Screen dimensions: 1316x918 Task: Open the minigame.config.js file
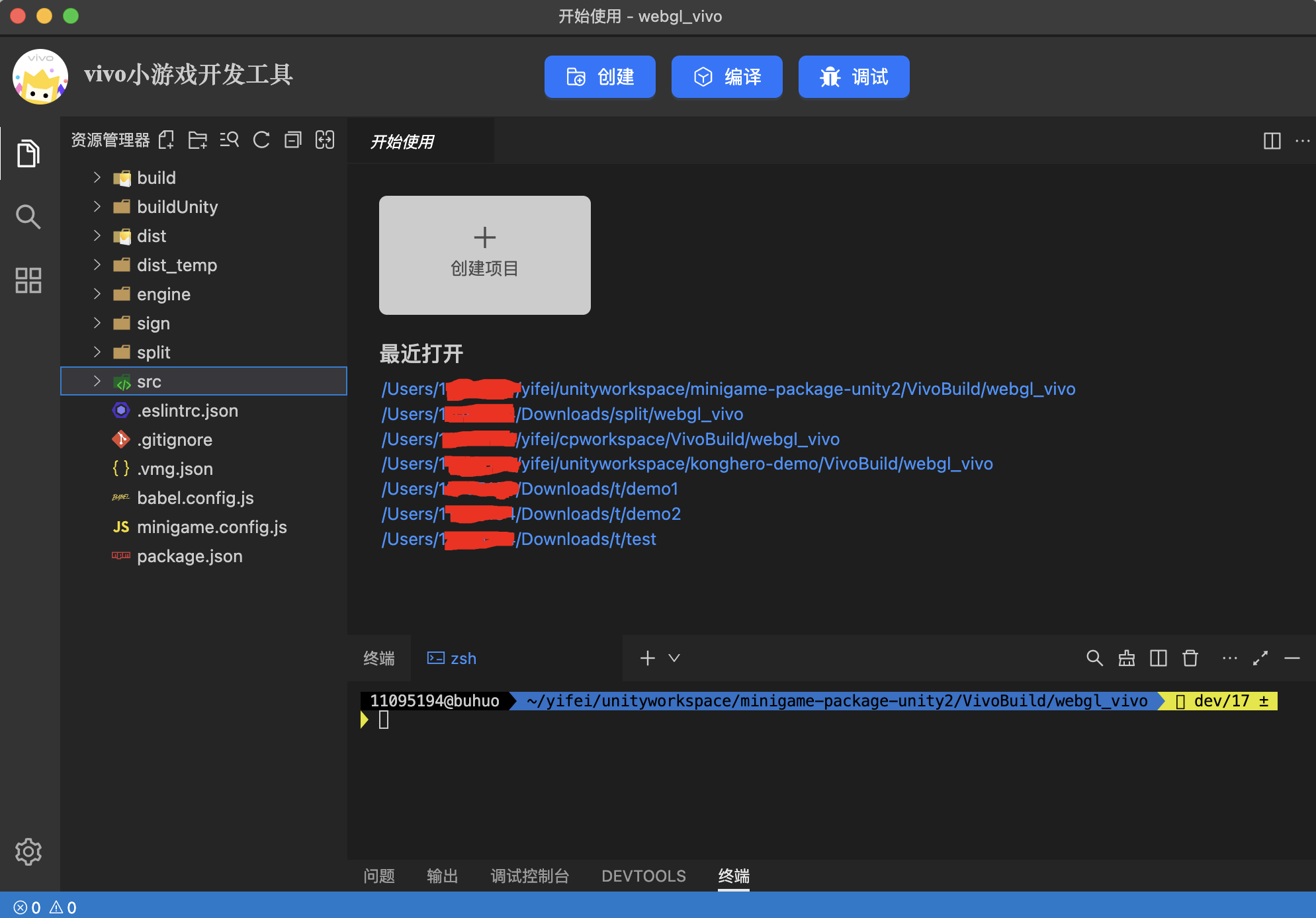204,526
